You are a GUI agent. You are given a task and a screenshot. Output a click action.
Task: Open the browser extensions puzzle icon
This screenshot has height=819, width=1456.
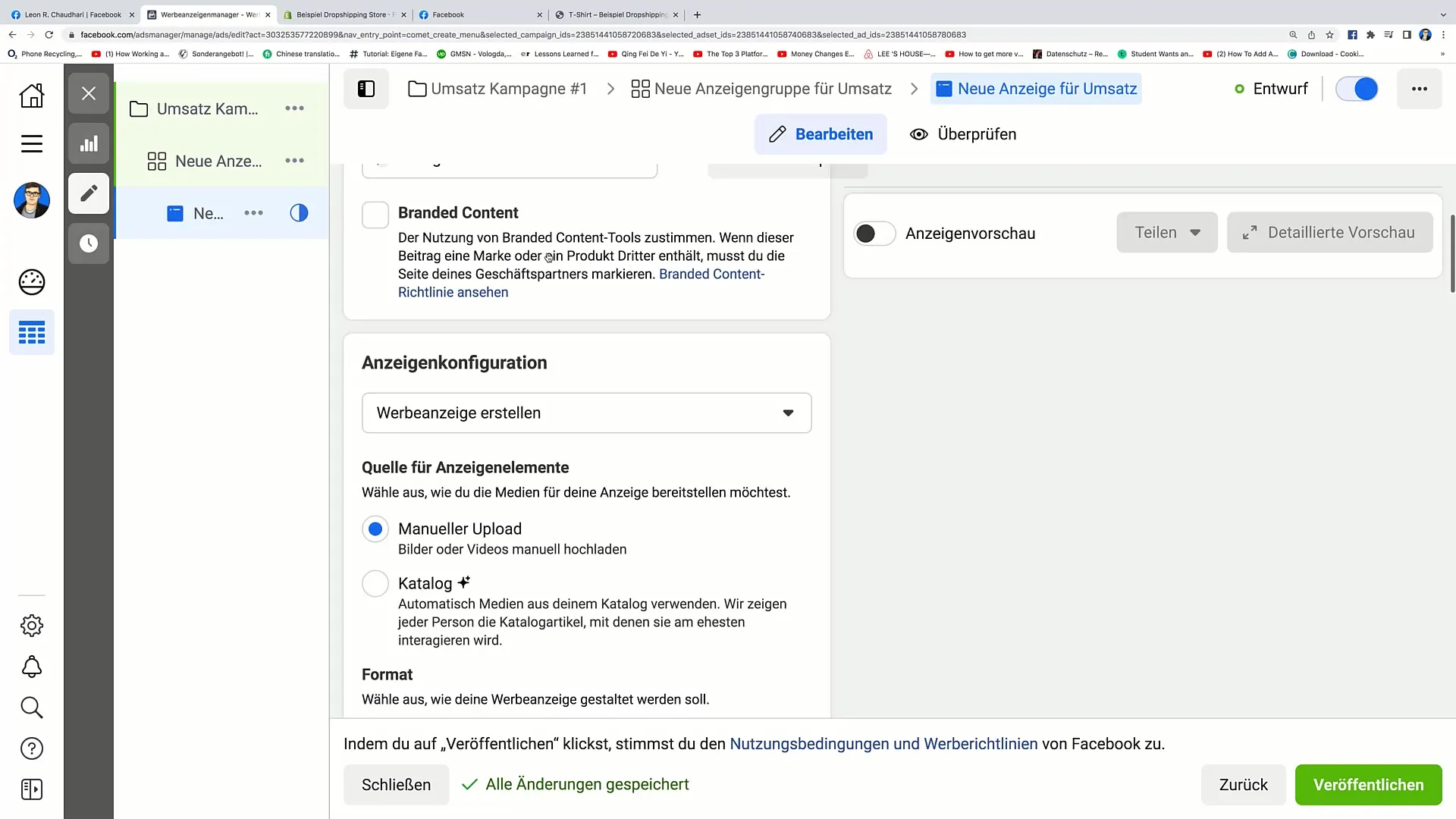coord(1370,35)
